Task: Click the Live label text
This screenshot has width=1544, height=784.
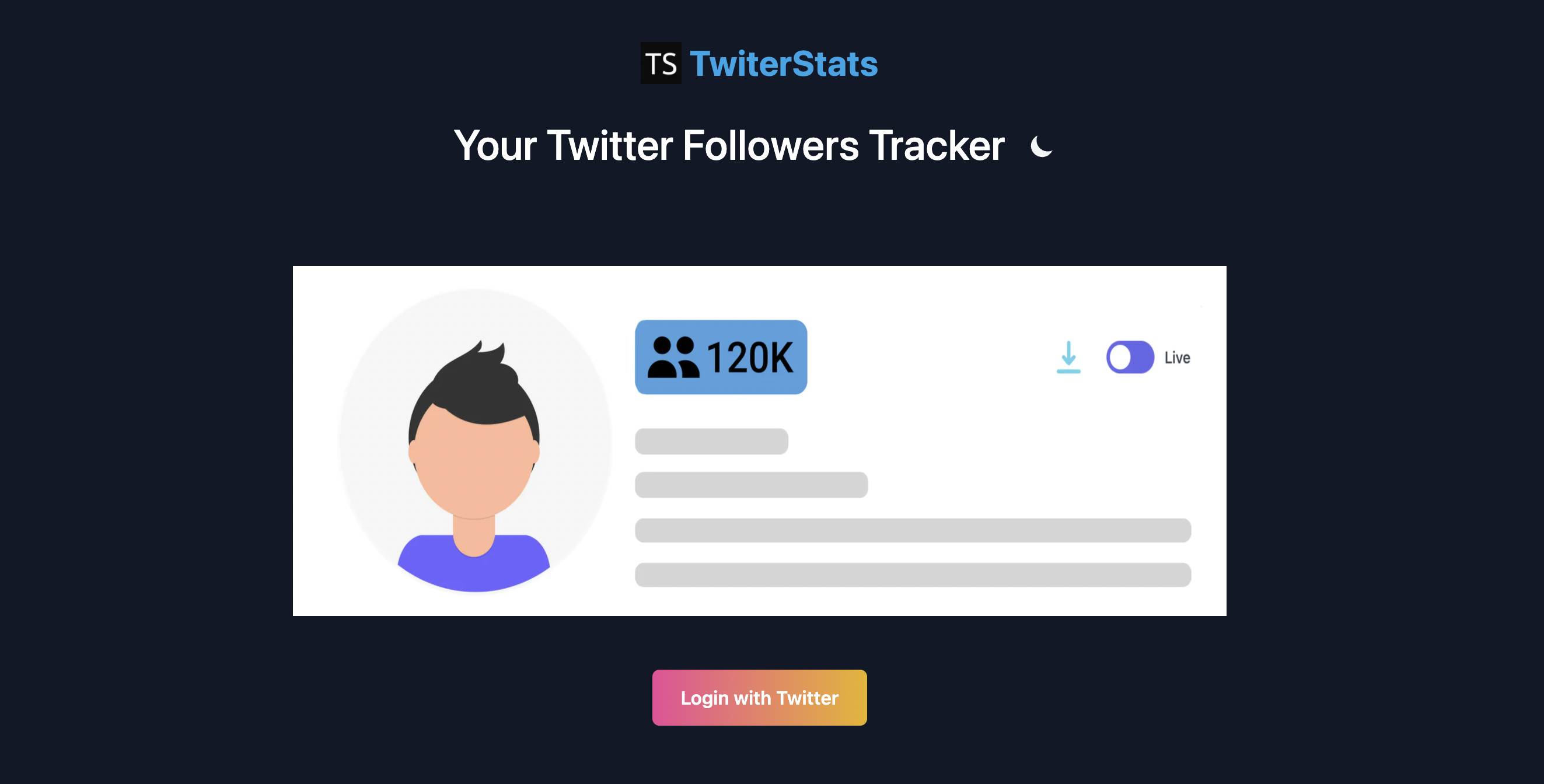Action: click(x=1177, y=358)
